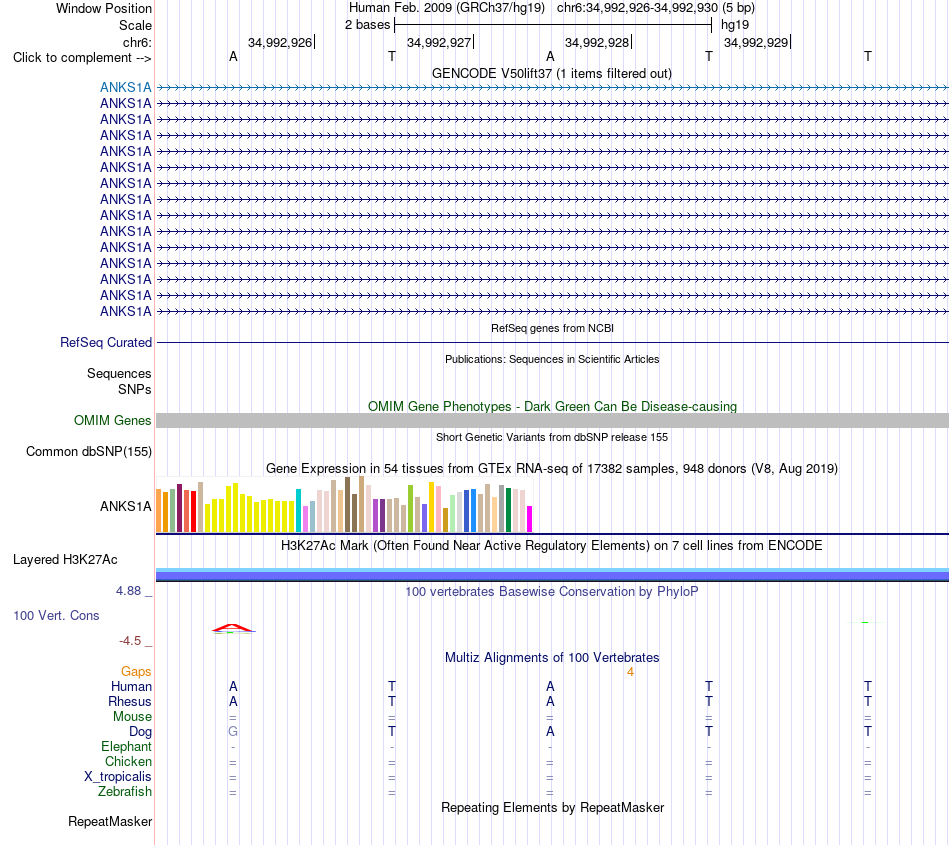The height and width of the screenshot is (845, 950).
Task: Click the Elephant species row label
Action: click(126, 746)
